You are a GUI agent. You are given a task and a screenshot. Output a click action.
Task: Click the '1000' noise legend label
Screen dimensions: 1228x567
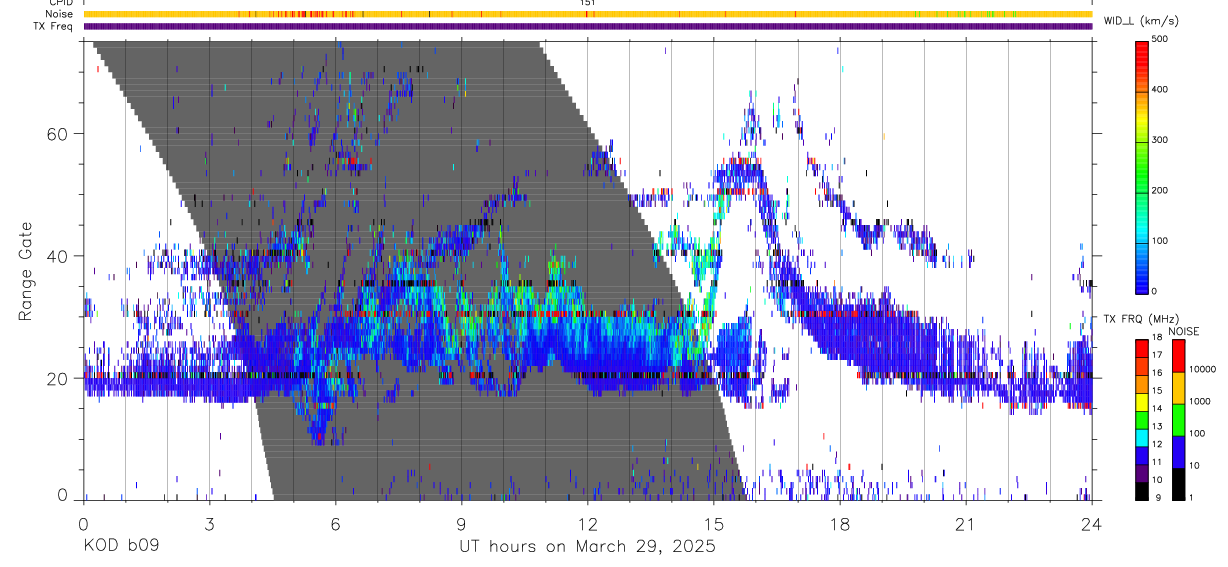(x=1200, y=401)
